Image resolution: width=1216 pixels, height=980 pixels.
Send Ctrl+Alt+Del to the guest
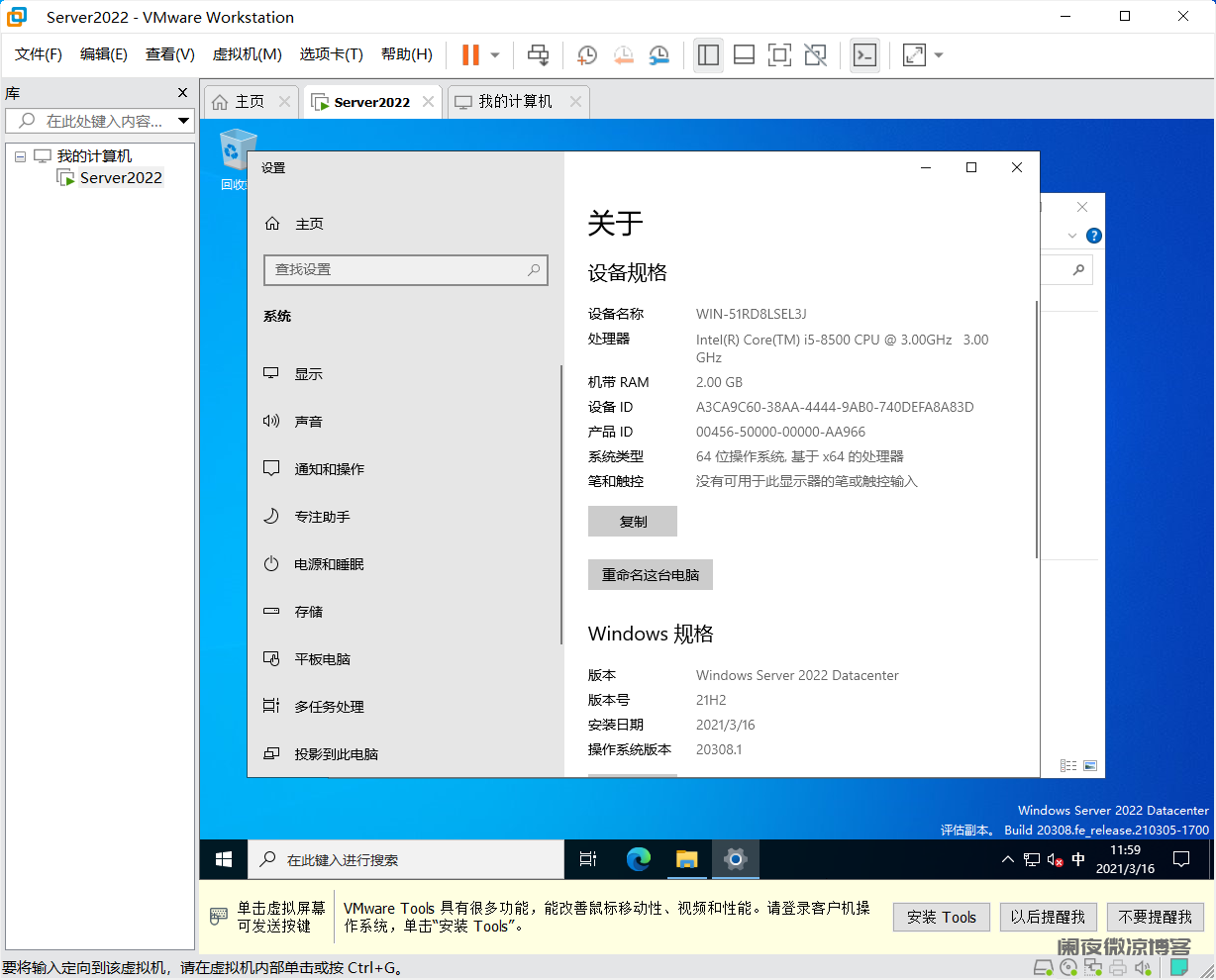(x=539, y=55)
